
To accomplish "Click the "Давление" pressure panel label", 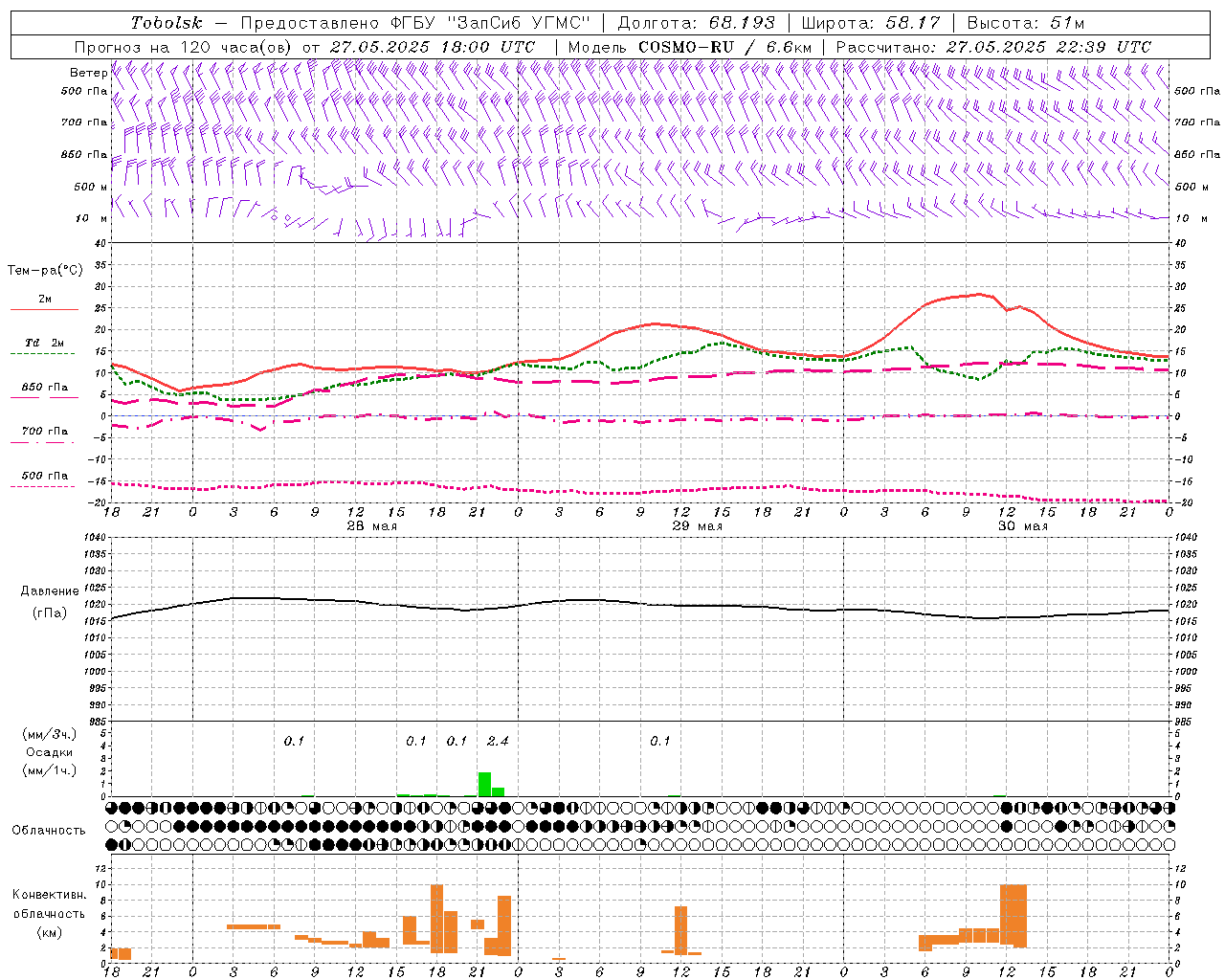I will [50, 591].
